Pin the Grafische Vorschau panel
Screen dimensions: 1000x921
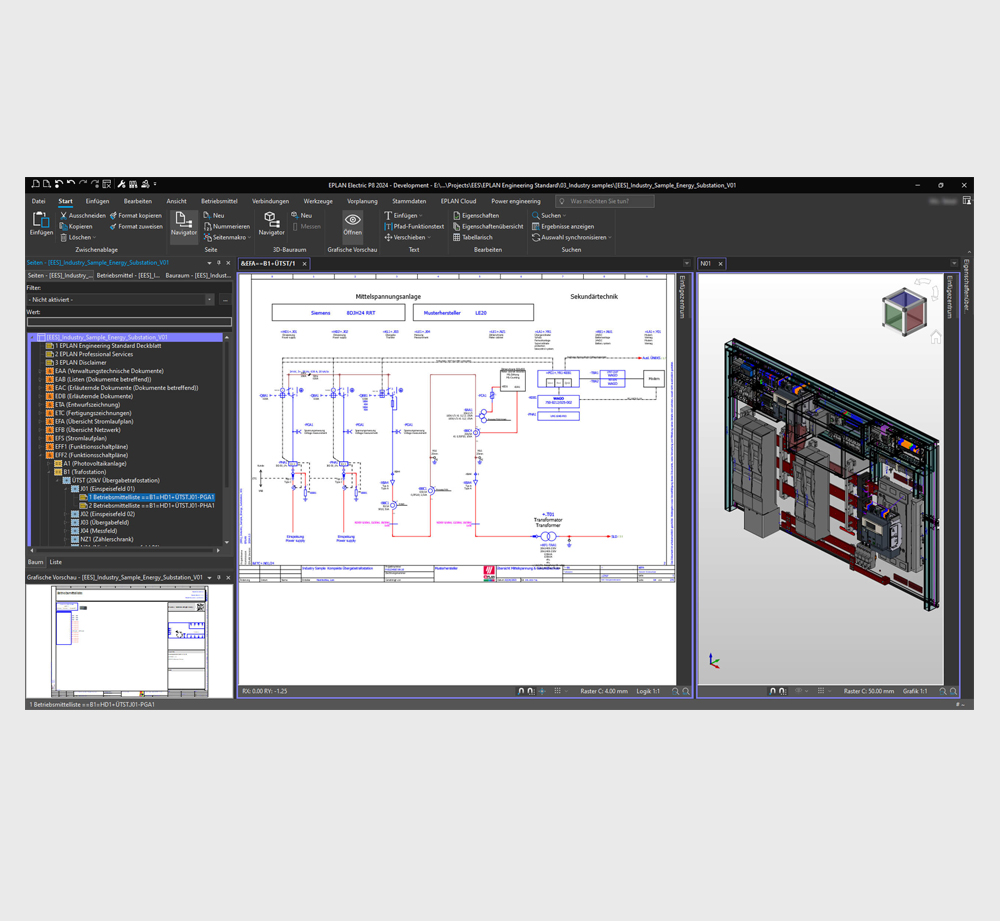[x=219, y=578]
